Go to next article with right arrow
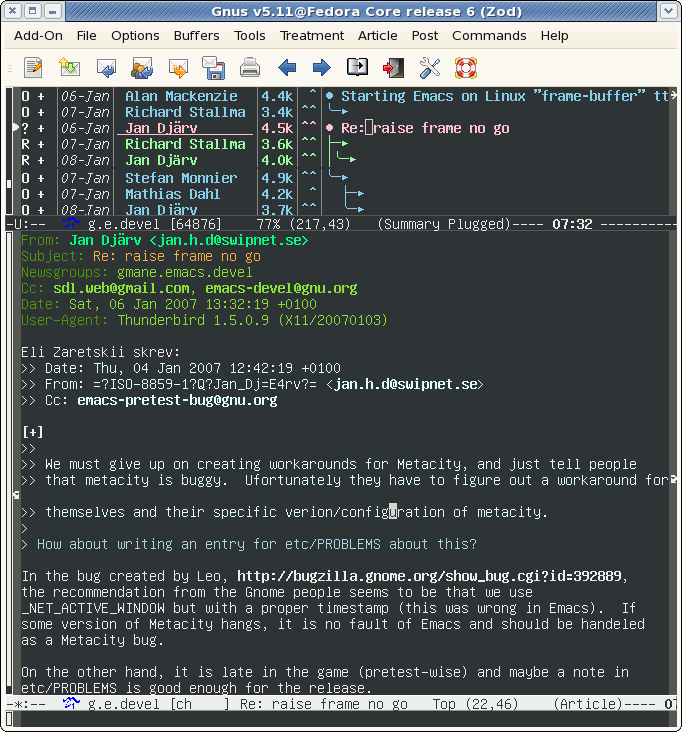682x732 pixels. point(321,68)
